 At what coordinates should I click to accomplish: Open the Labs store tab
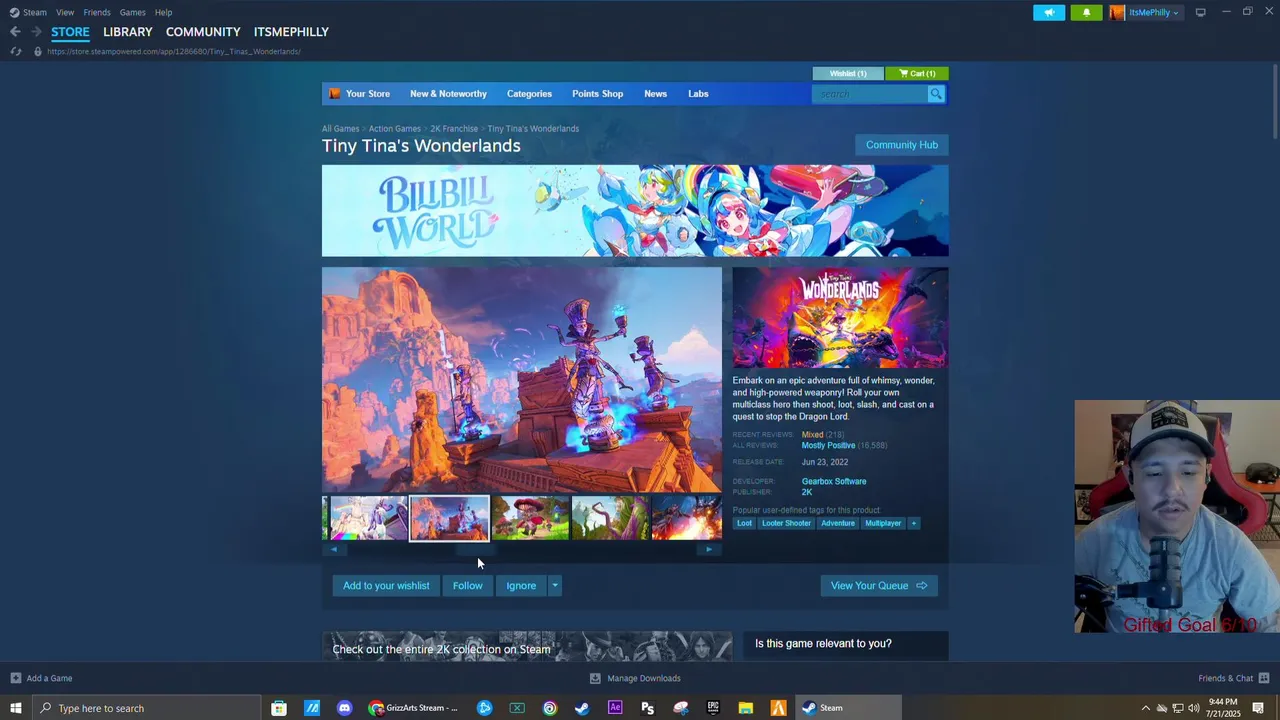pyautogui.click(x=698, y=94)
